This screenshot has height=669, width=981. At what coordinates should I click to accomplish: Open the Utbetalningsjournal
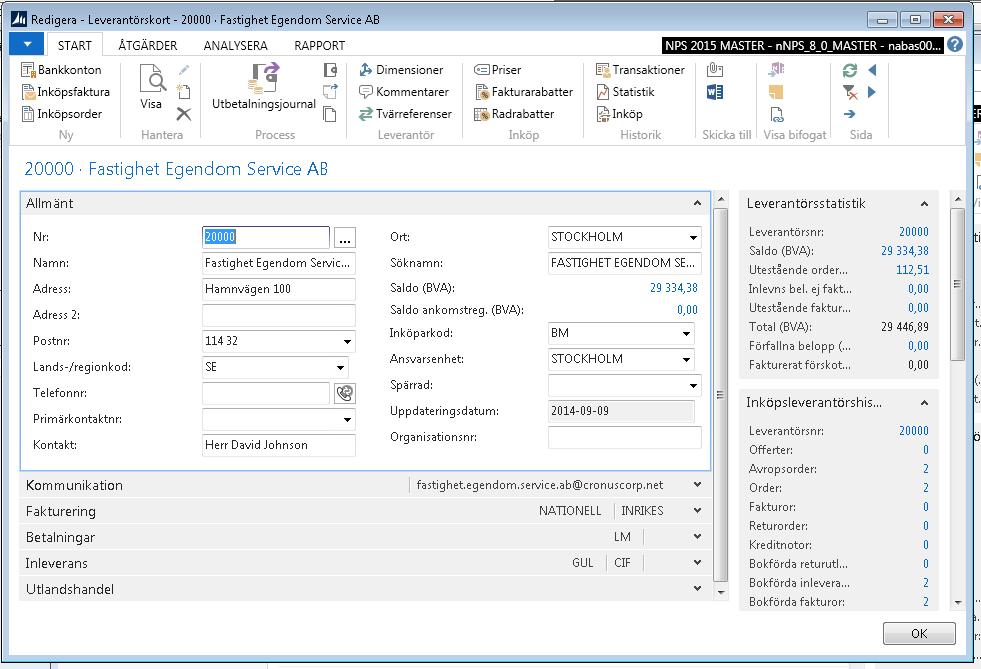[x=264, y=88]
